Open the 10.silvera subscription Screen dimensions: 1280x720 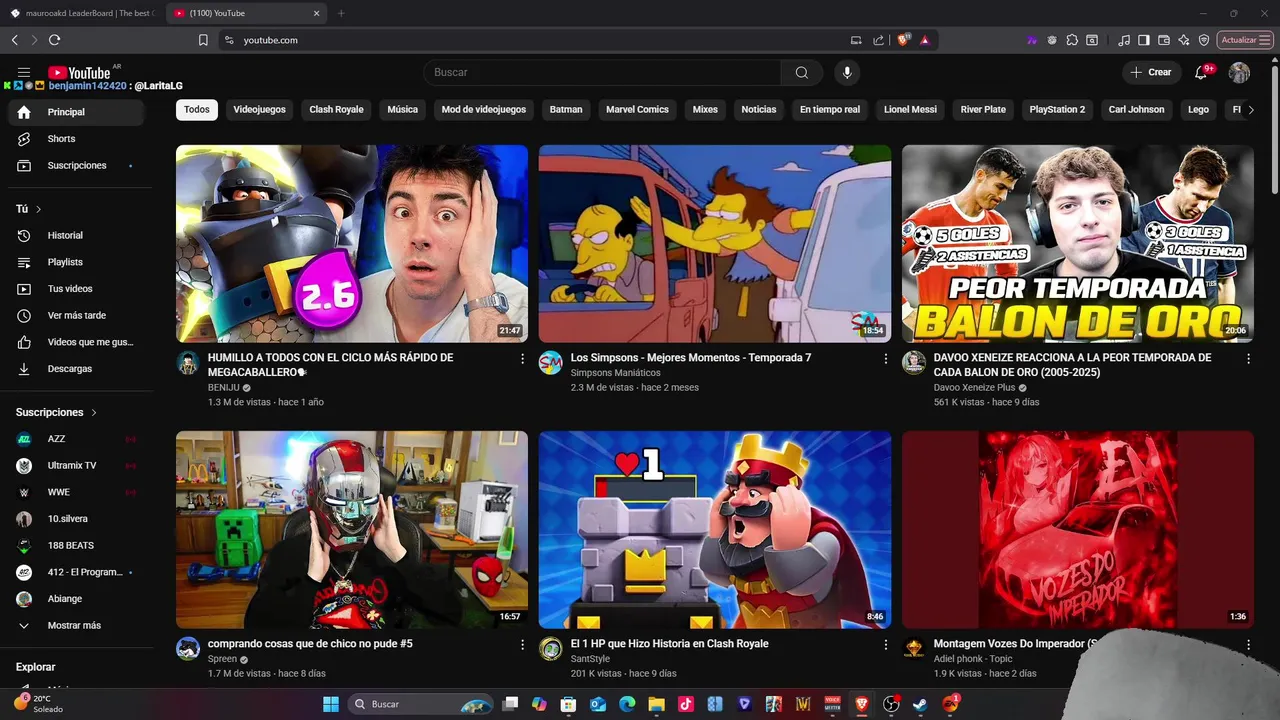pos(76,519)
